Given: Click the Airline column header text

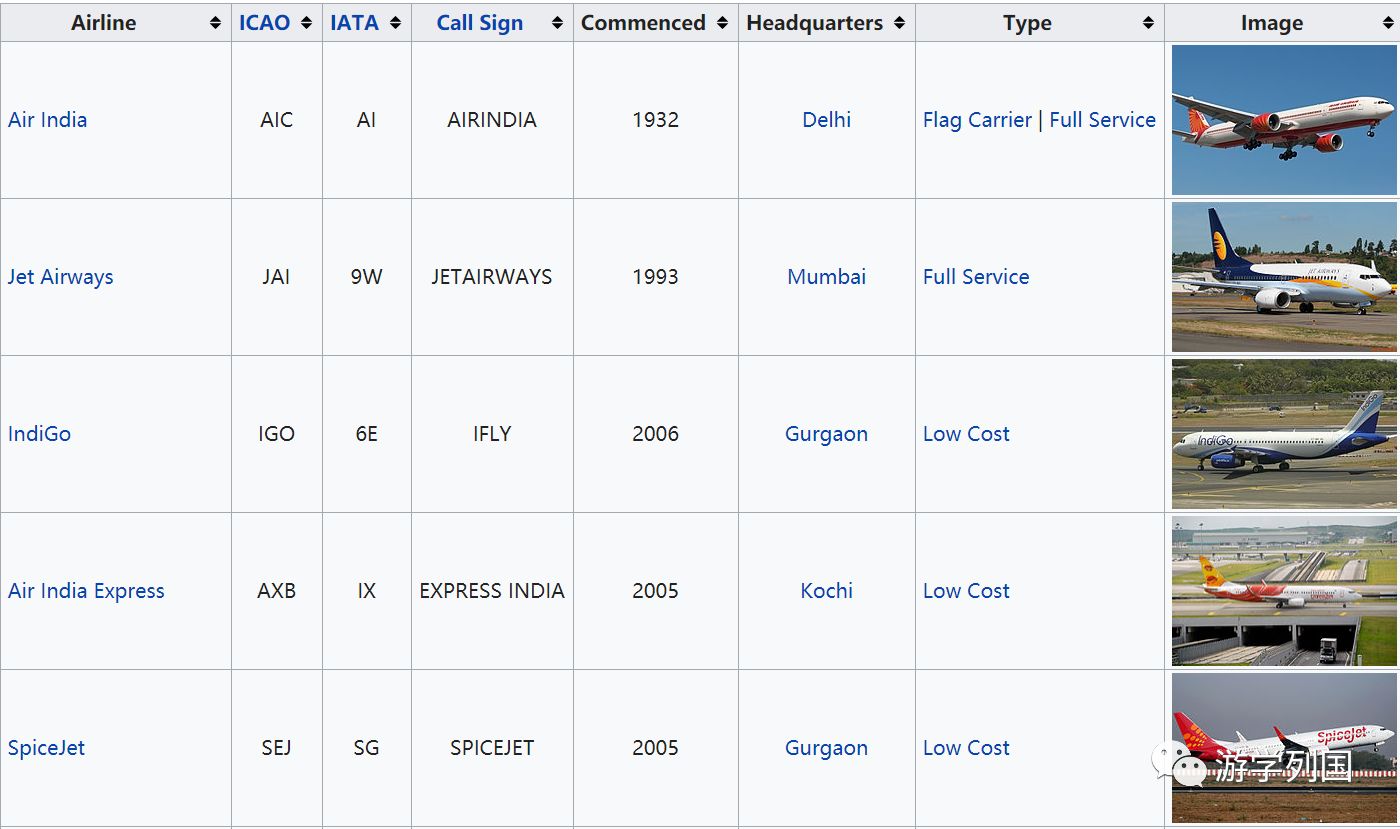Looking at the screenshot, I should (x=104, y=23).
